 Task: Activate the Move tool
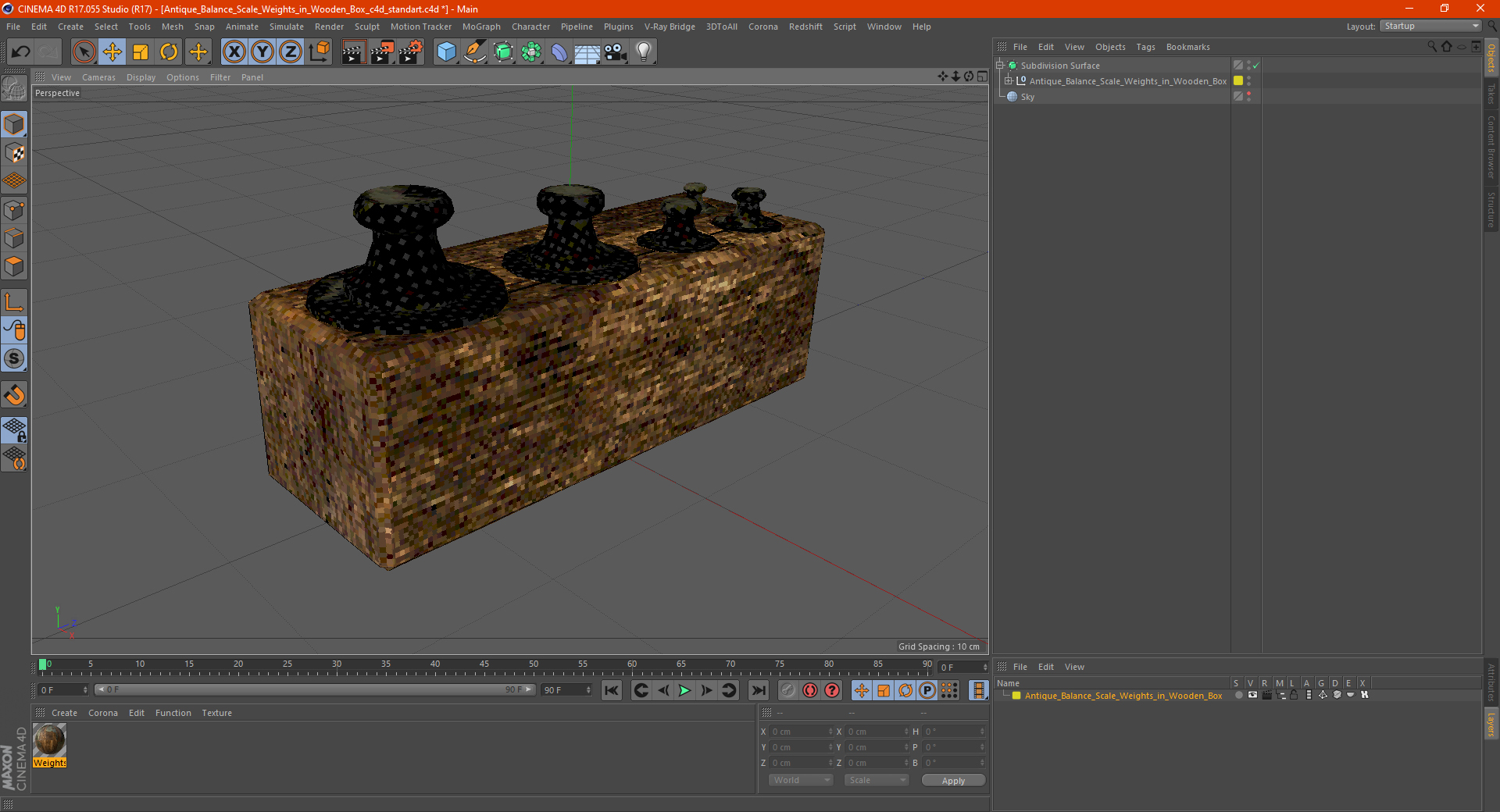(x=112, y=52)
